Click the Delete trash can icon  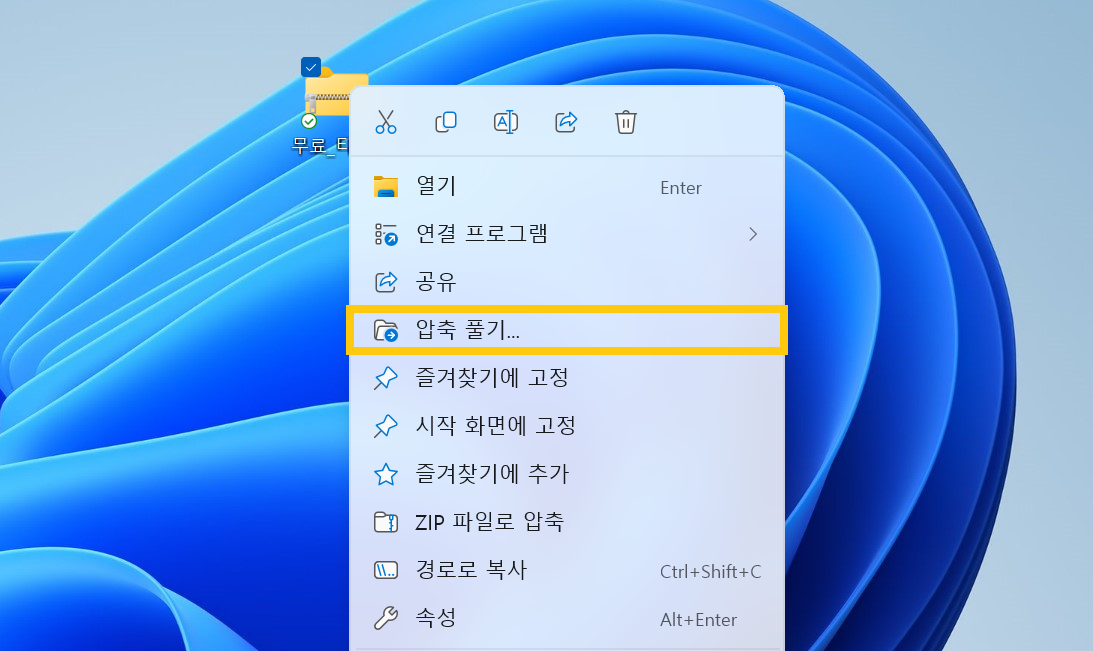tap(625, 122)
